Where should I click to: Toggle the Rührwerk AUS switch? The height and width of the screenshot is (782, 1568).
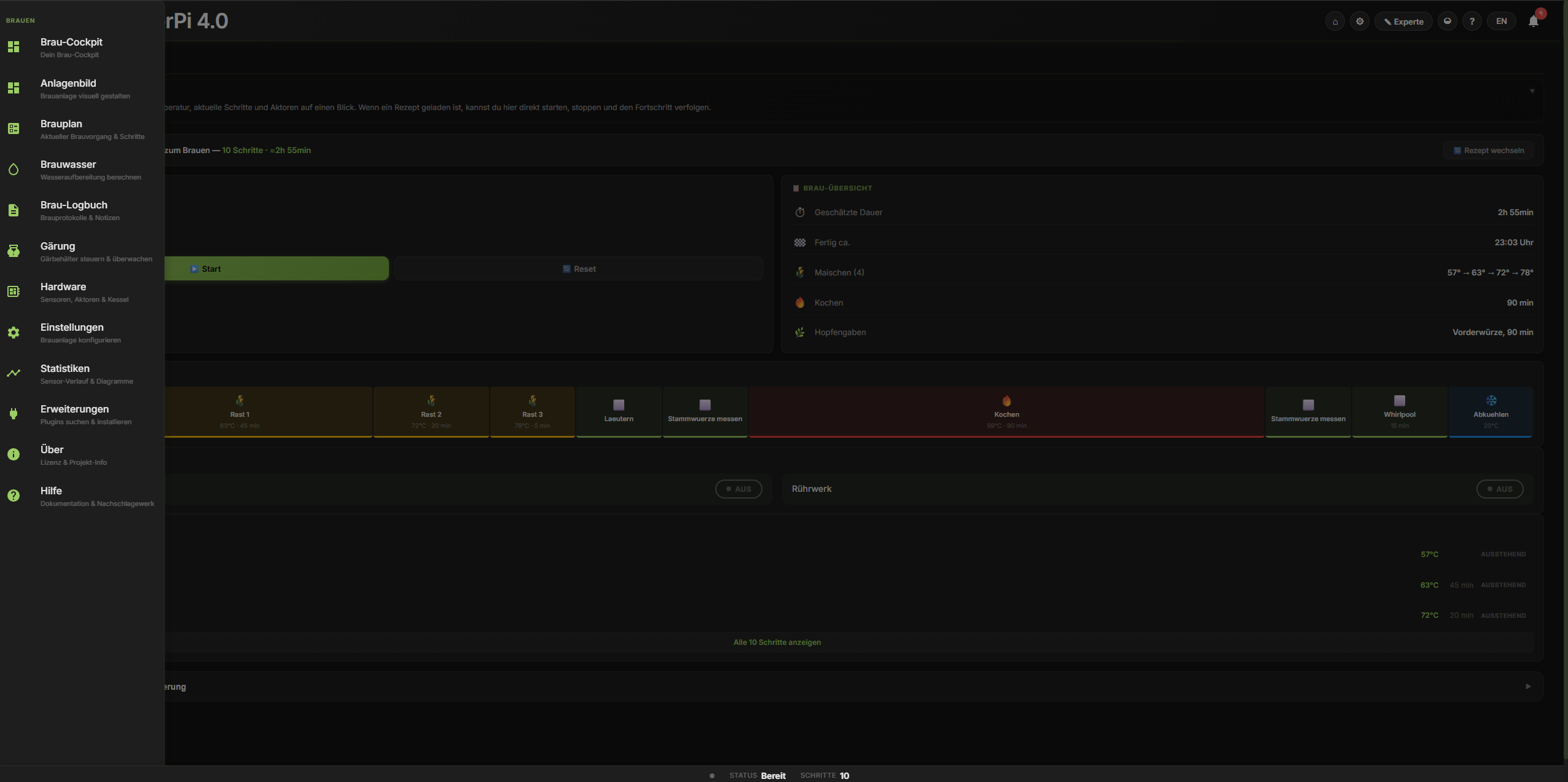tap(1499, 489)
